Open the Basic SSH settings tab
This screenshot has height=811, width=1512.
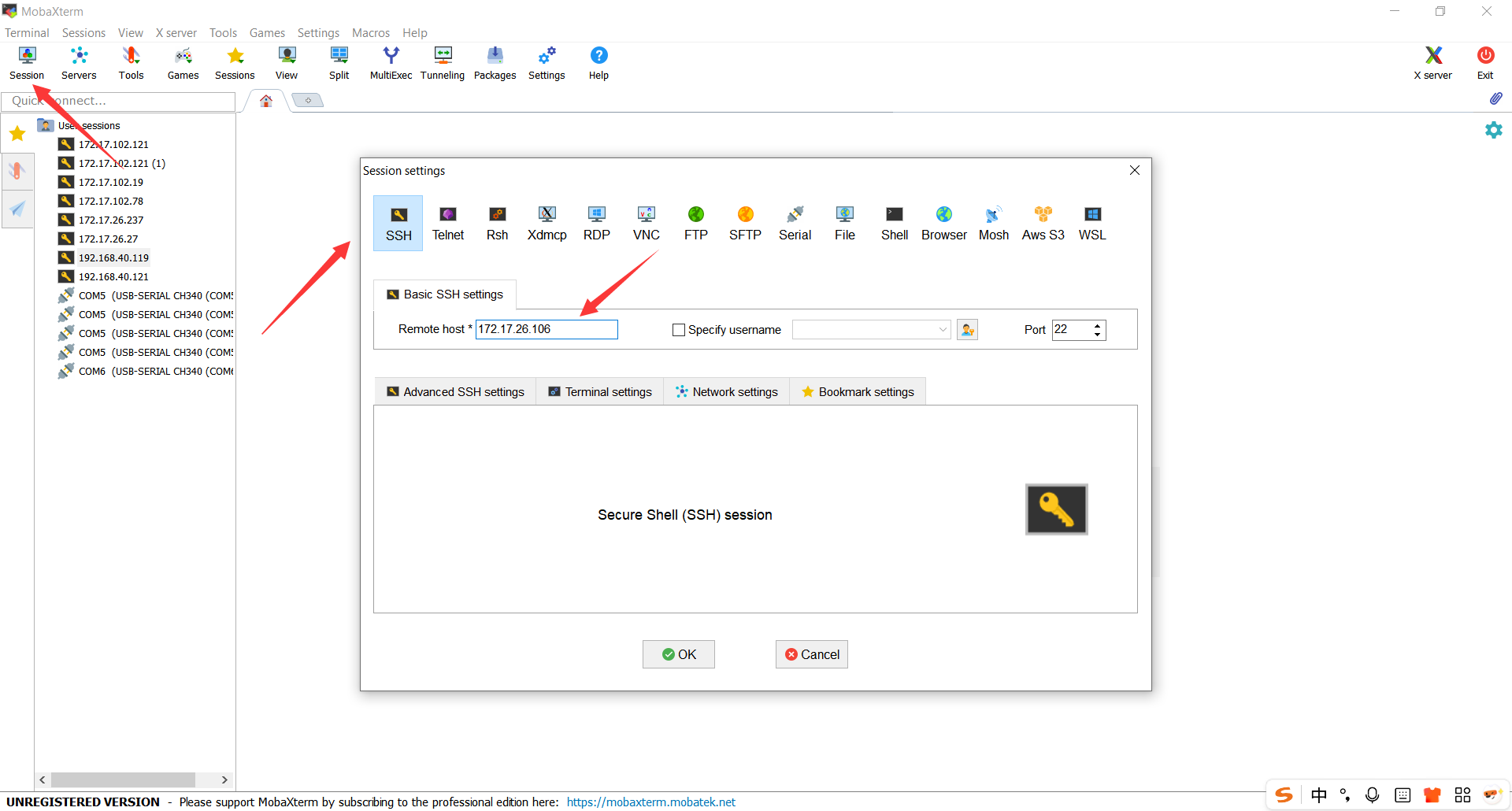click(x=445, y=294)
